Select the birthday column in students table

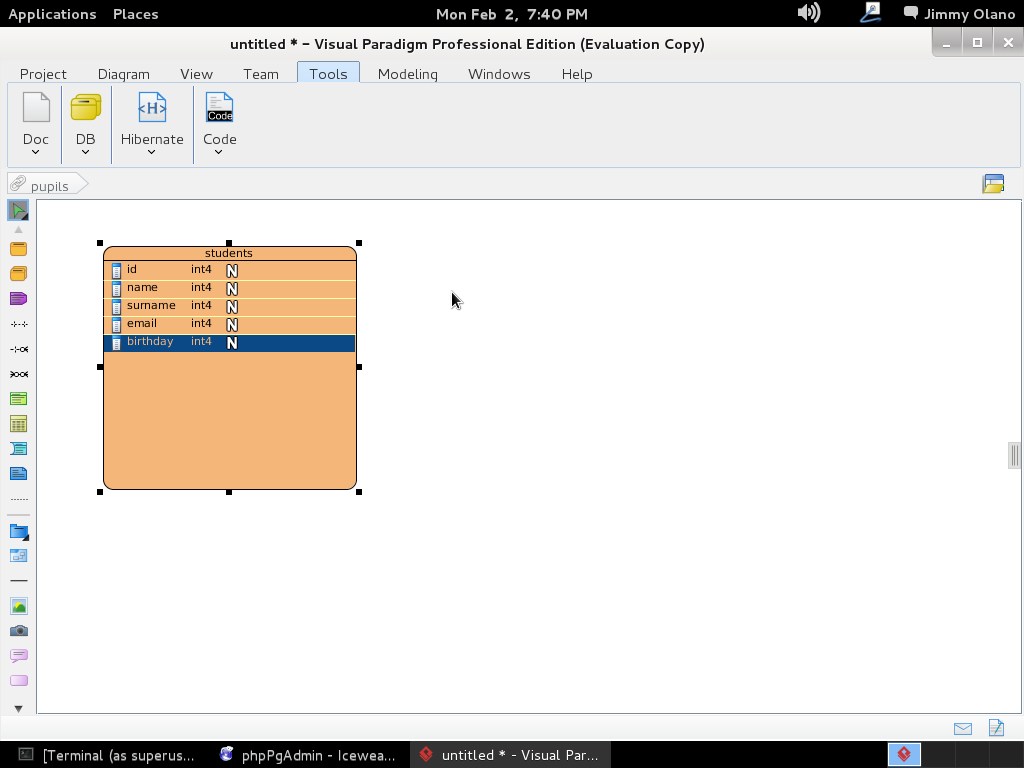150,342
